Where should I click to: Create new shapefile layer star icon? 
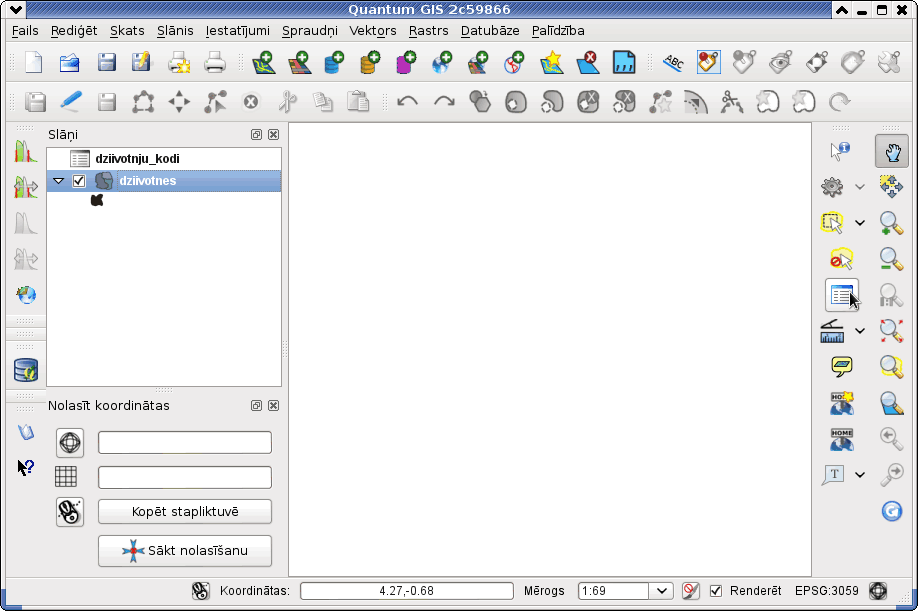point(552,62)
